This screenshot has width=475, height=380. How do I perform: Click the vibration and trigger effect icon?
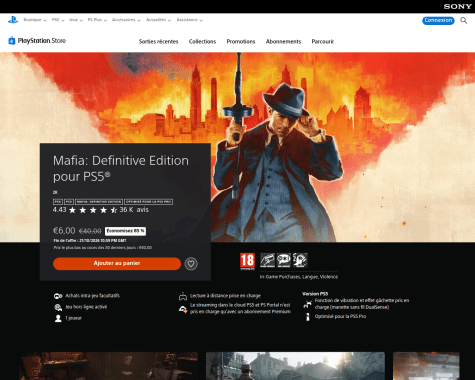tap(307, 304)
